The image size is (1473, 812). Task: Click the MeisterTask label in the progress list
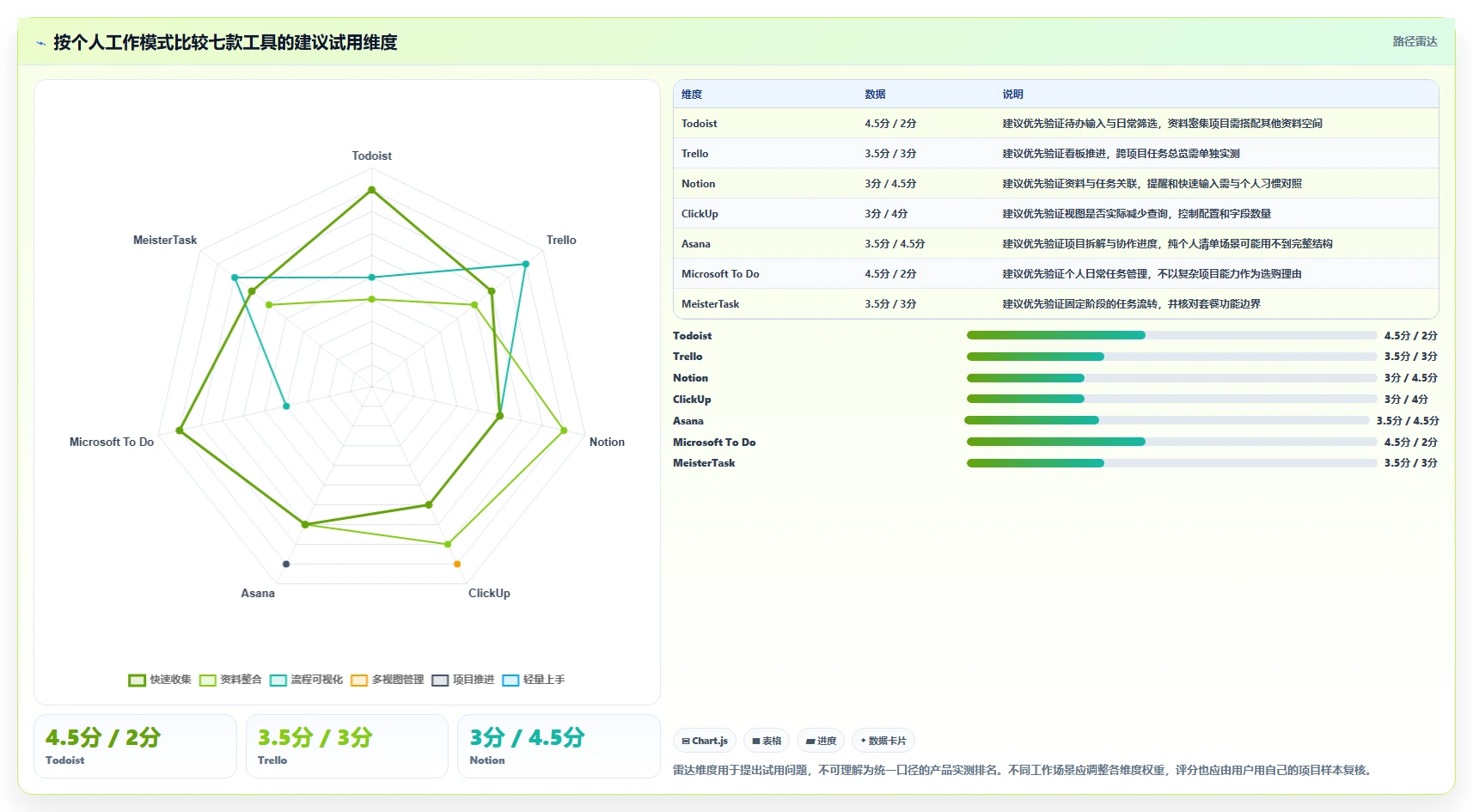pyautogui.click(x=704, y=463)
